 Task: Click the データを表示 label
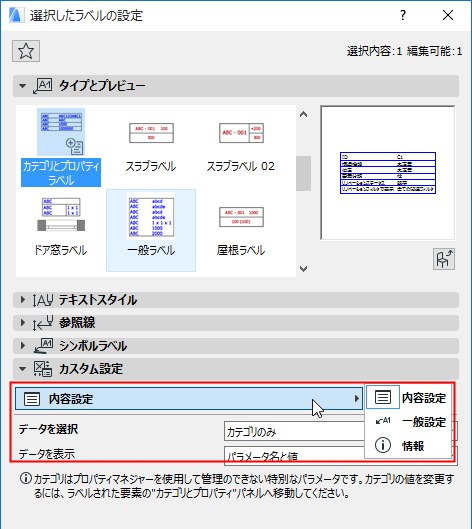coord(47,454)
